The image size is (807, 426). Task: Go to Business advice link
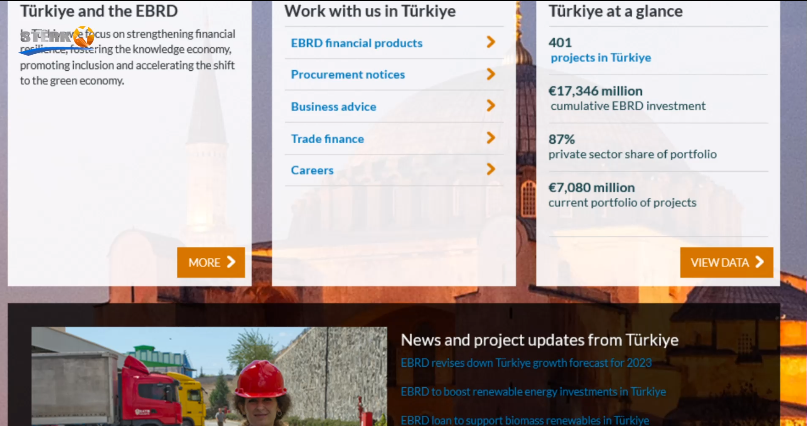point(334,106)
